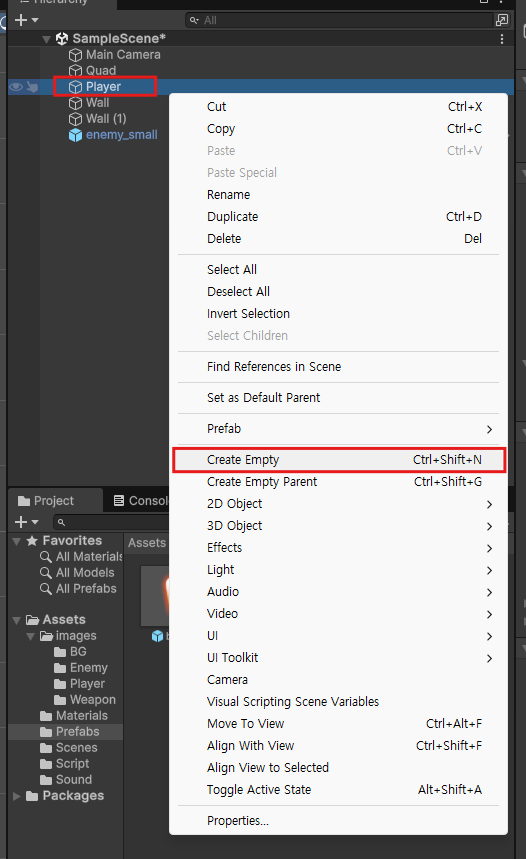Expand the 2D Object submenu
The width and height of the screenshot is (526, 859).
pos(339,503)
